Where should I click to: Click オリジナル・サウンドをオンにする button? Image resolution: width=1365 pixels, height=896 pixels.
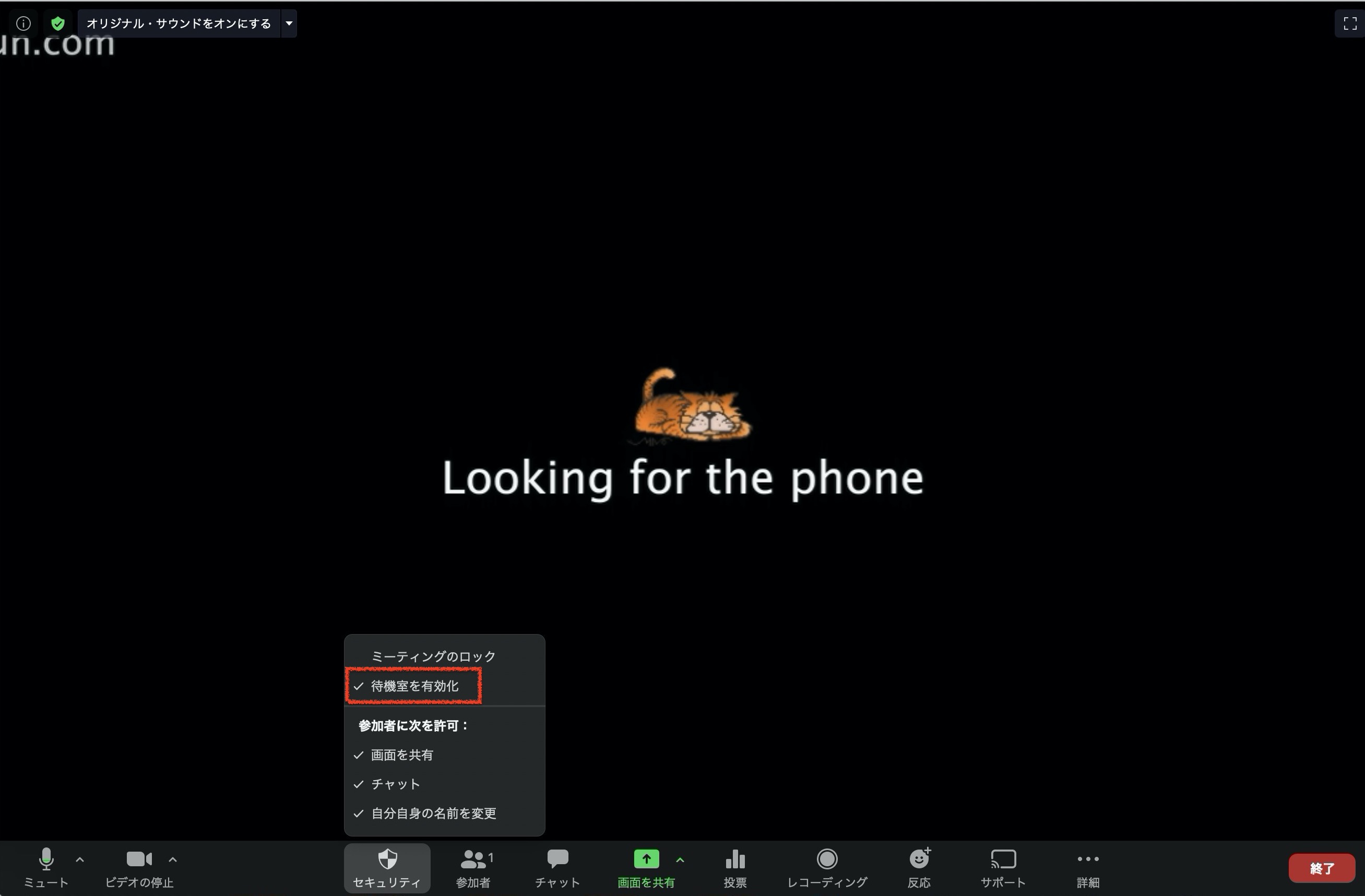[x=179, y=23]
